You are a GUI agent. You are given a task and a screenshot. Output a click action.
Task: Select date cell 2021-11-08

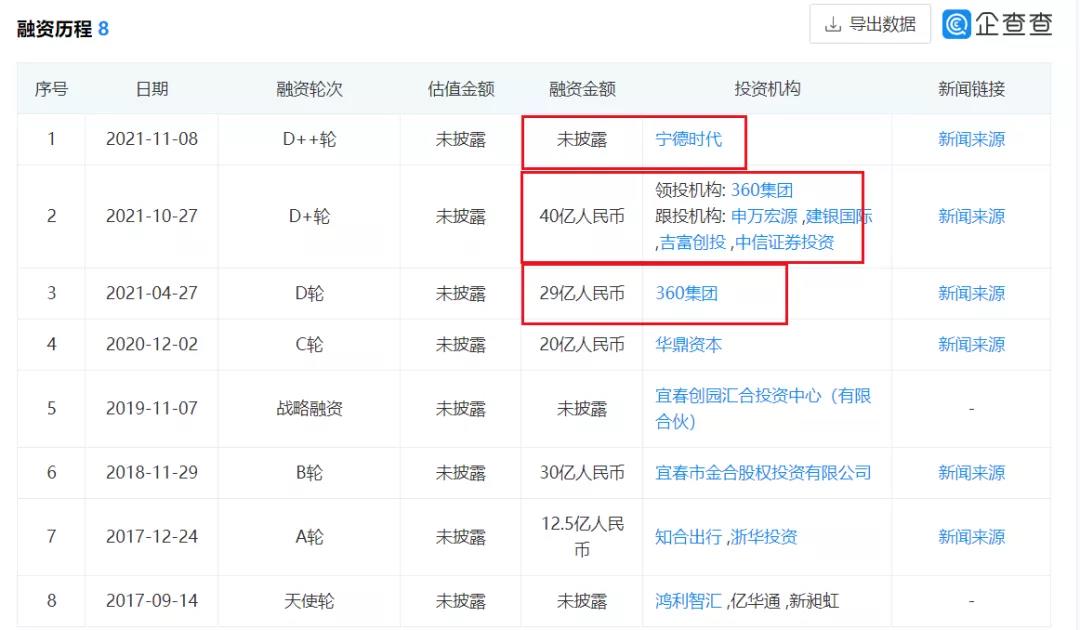point(152,139)
